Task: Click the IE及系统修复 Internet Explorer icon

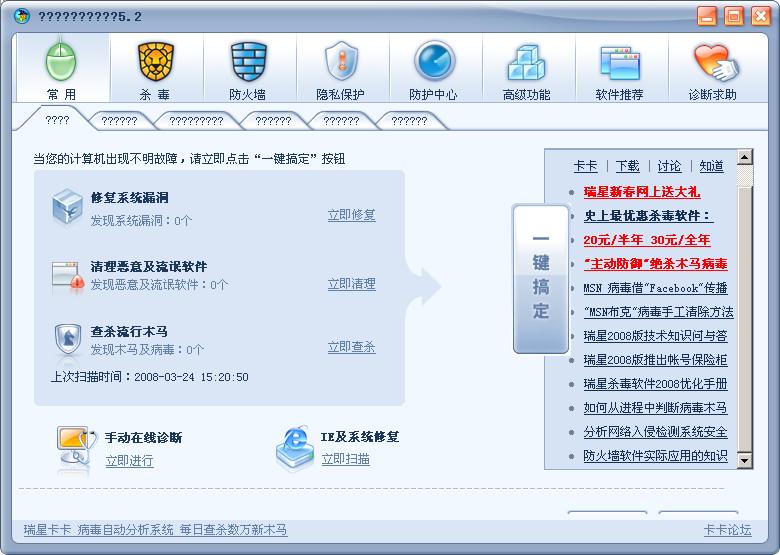Action: click(x=295, y=448)
